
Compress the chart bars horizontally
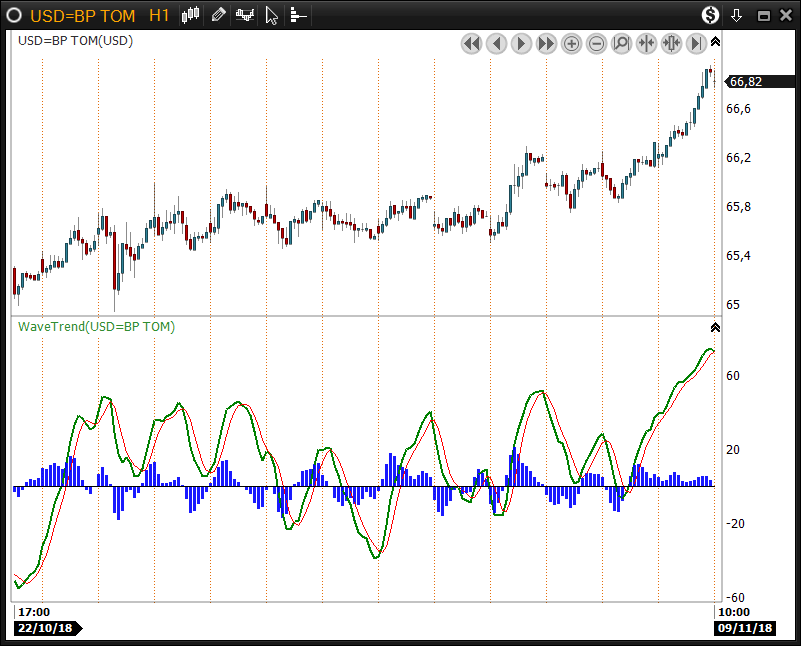(x=646, y=43)
